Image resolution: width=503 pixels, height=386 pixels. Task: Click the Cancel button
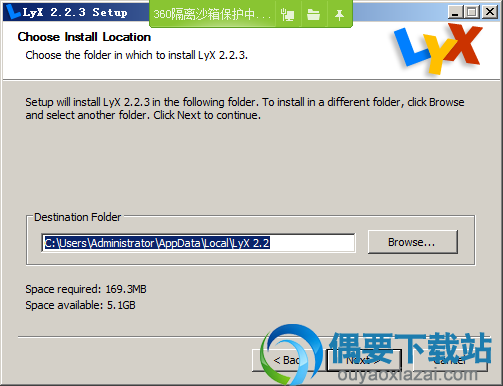click(x=450, y=360)
